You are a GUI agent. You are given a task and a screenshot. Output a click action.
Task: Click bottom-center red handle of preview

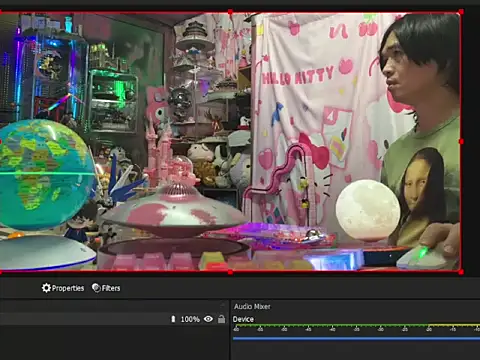click(x=230, y=272)
